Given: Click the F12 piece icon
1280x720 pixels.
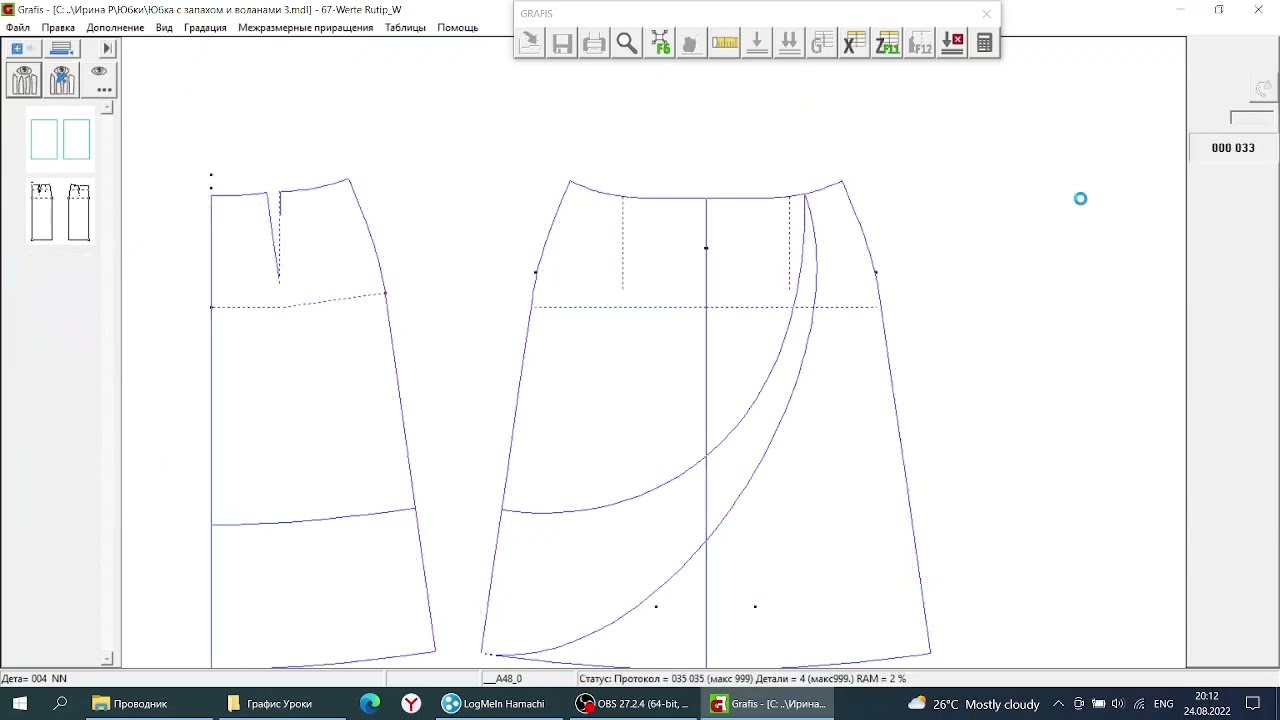Looking at the screenshot, I should 919,43.
